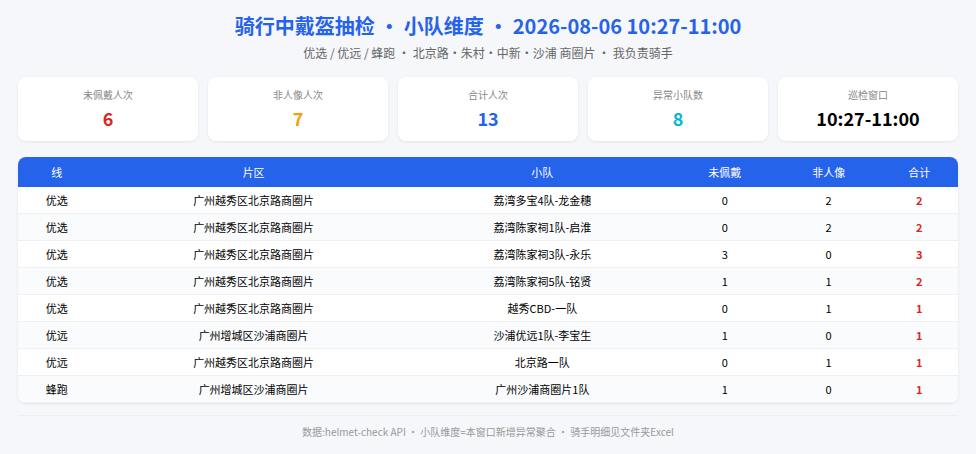The width and height of the screenshot is (976, 454).
Task: Click 优远 in the 北京路一队 row
Action: coord(57,363)
